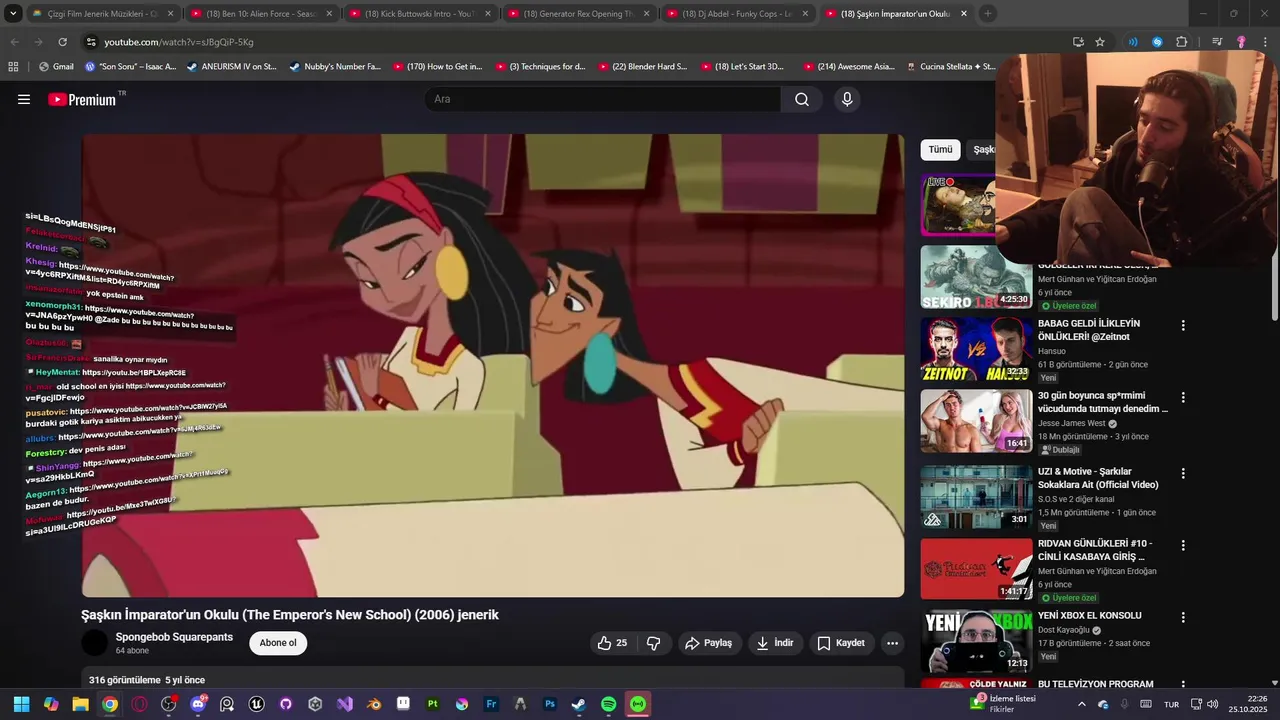Show hidden system tray icons
This screenshot has height=720, width=1280.
(1081, 704)
